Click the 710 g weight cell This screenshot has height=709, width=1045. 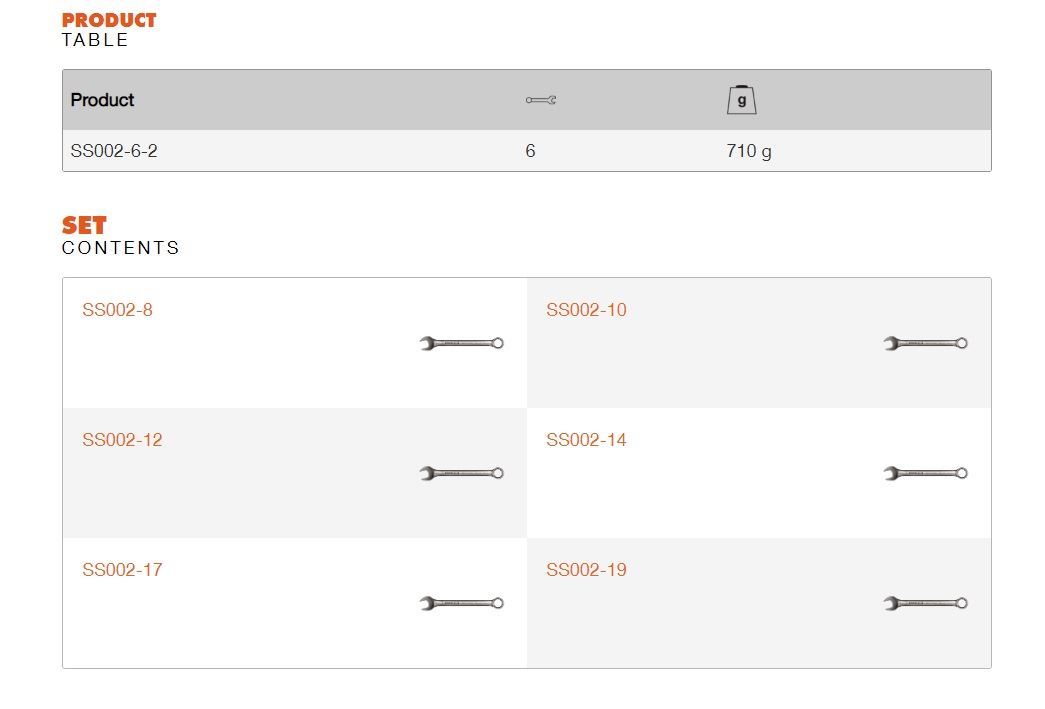[748, 151]
